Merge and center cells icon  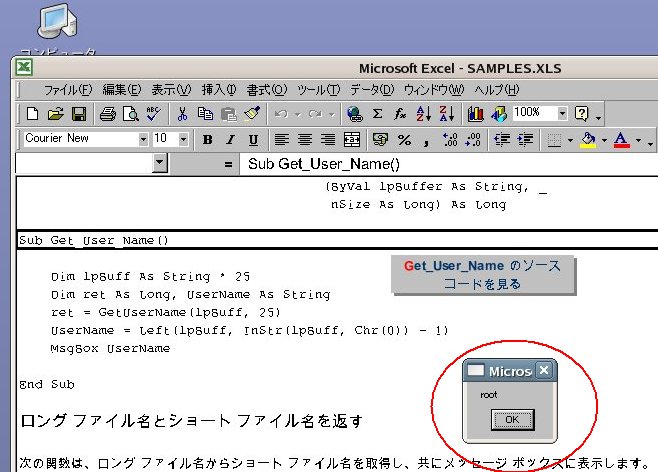click(x=352, y=139)
